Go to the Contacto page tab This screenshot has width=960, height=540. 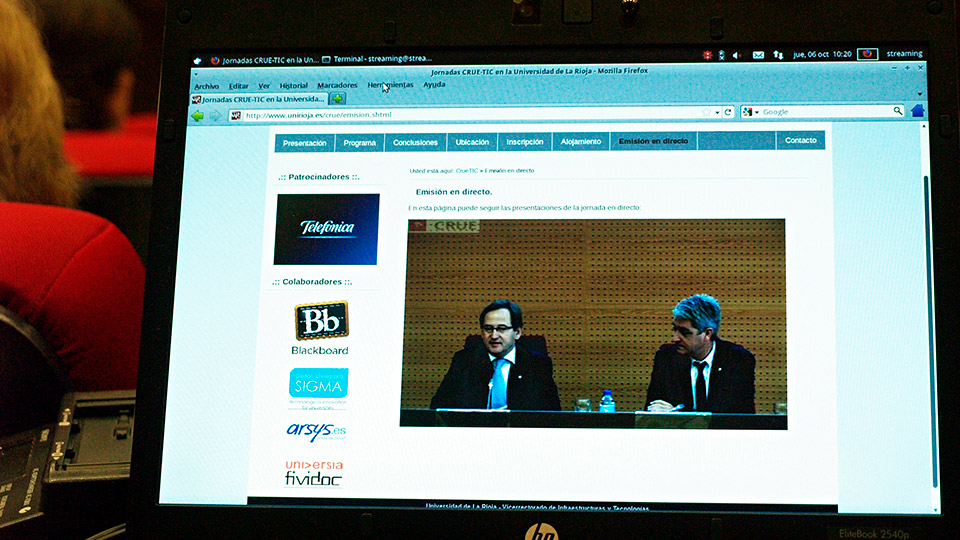pos(800,140)
